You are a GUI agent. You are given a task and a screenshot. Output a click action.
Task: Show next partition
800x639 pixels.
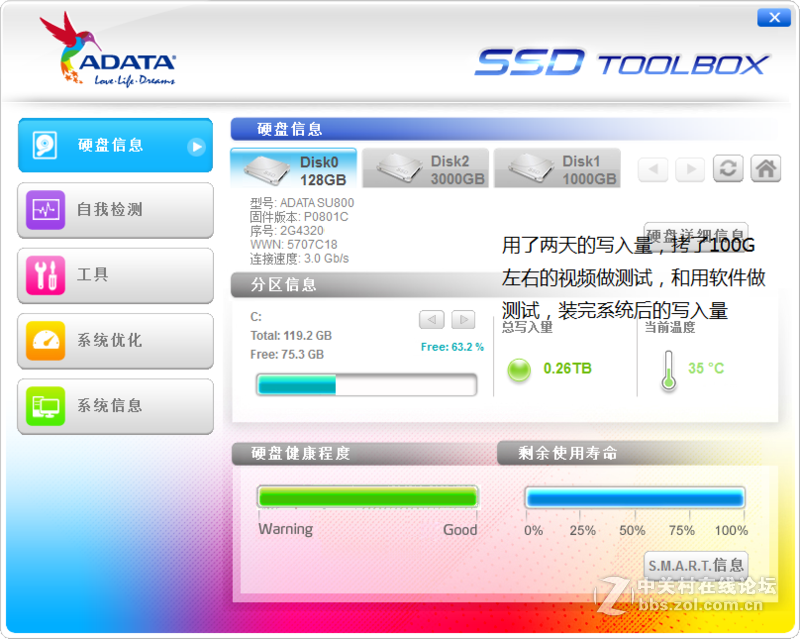coord(463,320)
